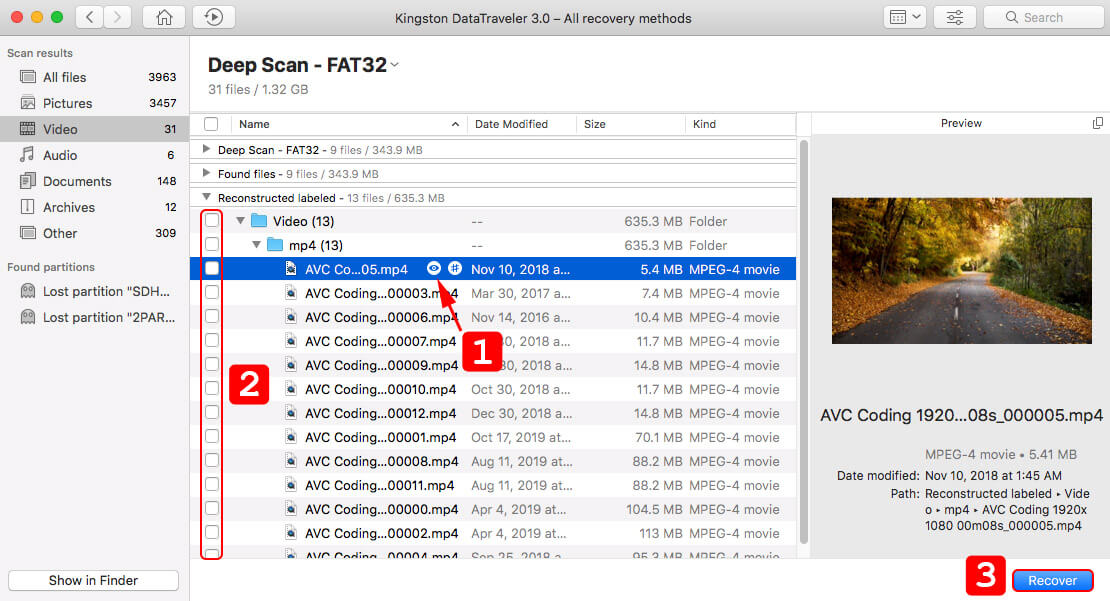Open the filter settings sliders icon
Image resolution: width=1110 pixels, height=601 pixels.
pyautogui.click(x=954, y=17)
